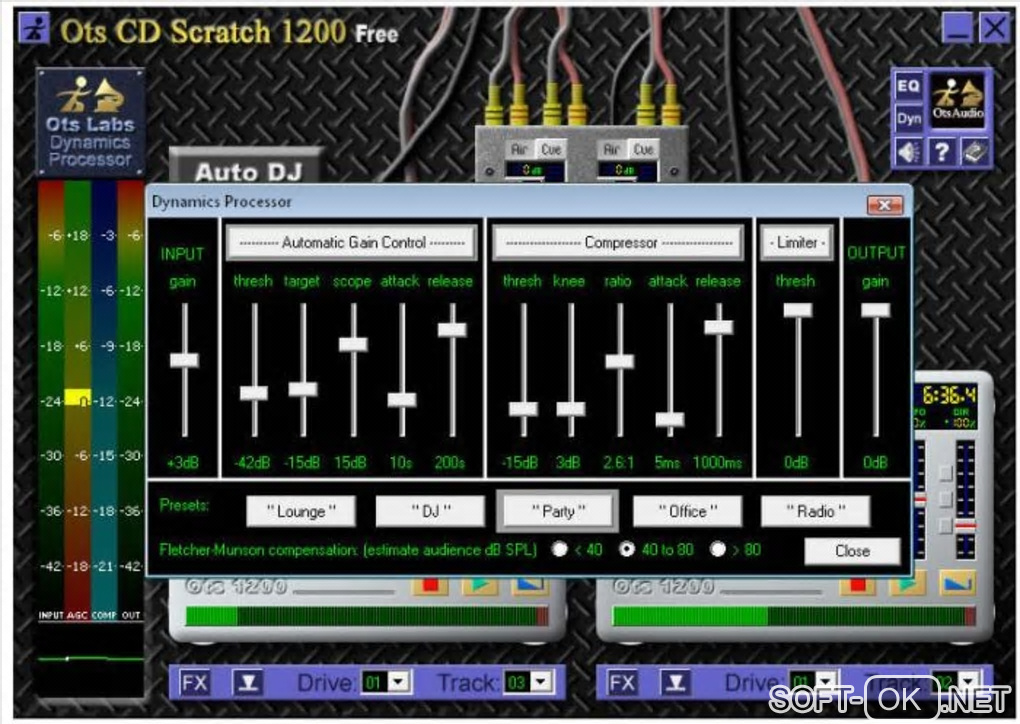Apply the "Lounge" preset
The image size is (1020, 724).
pyautogui.click(x=301, y=511)
